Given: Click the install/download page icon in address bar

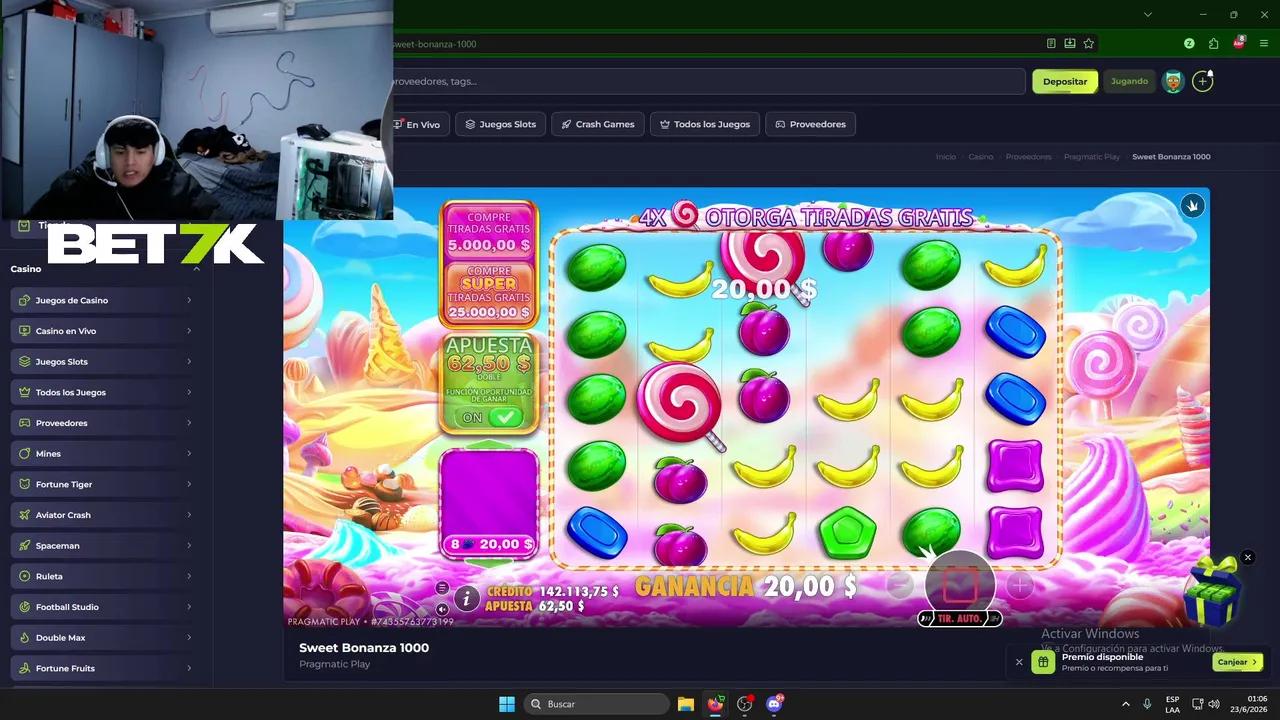Looking at the screenshot, I should point(1070,44).
